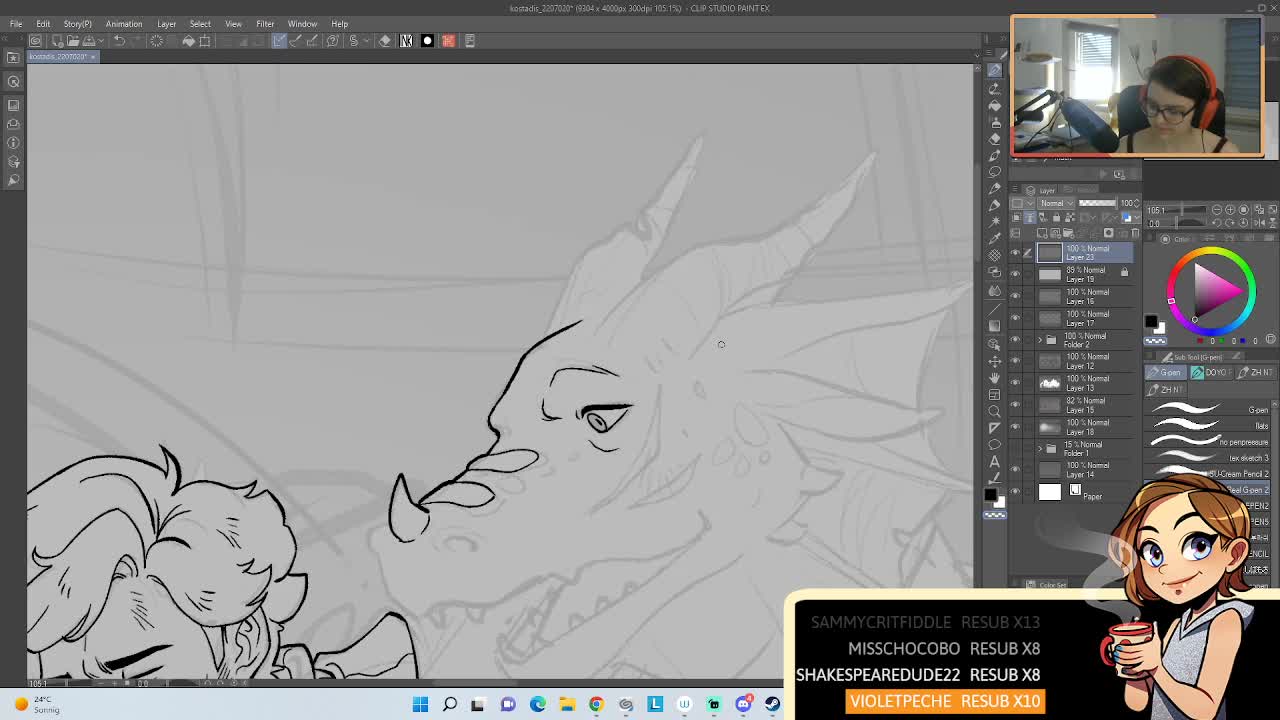Click the Undo arrow in command bar
This screenshot has width=1280, height=720.
pos(119,41)
